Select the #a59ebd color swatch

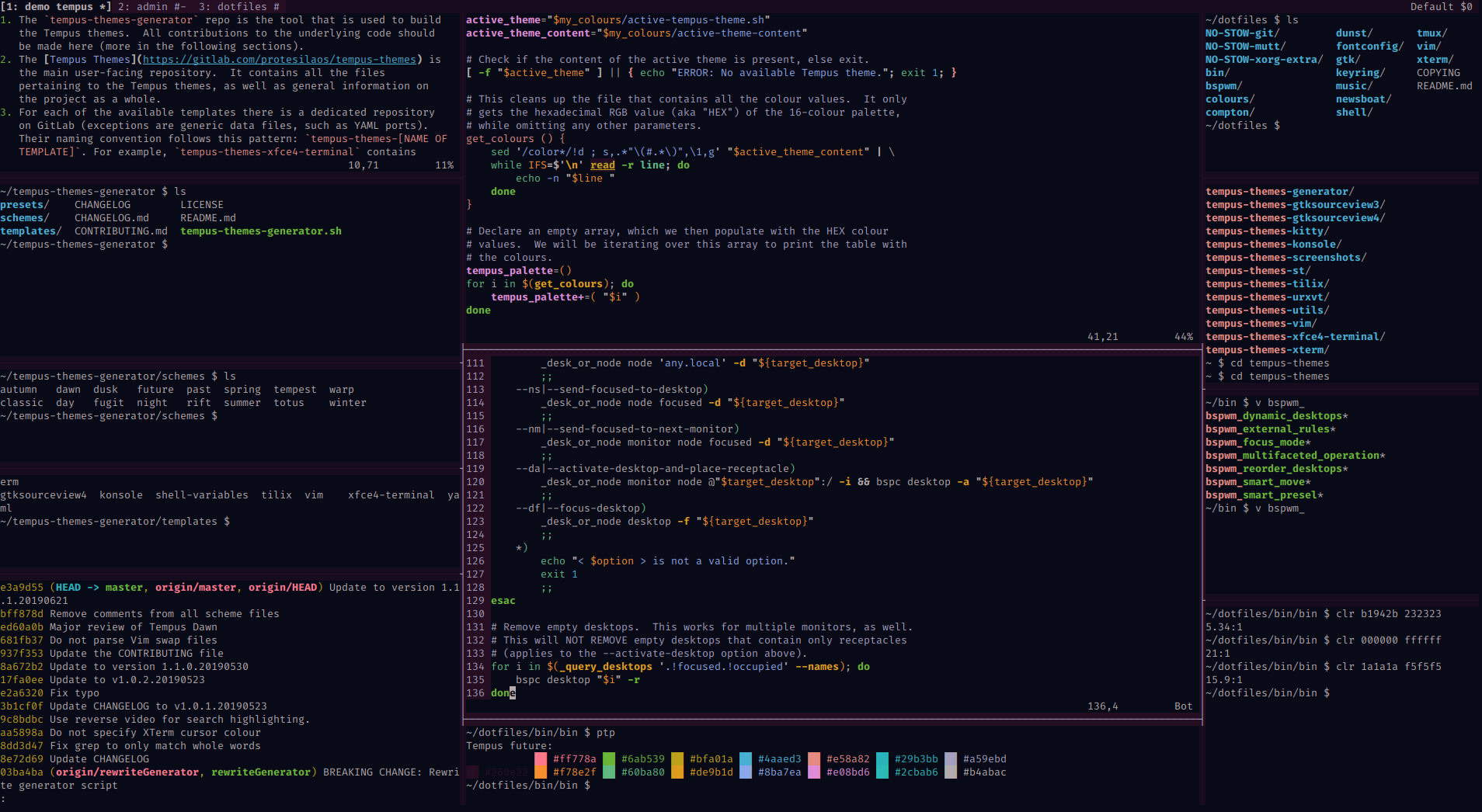(951, 759)
